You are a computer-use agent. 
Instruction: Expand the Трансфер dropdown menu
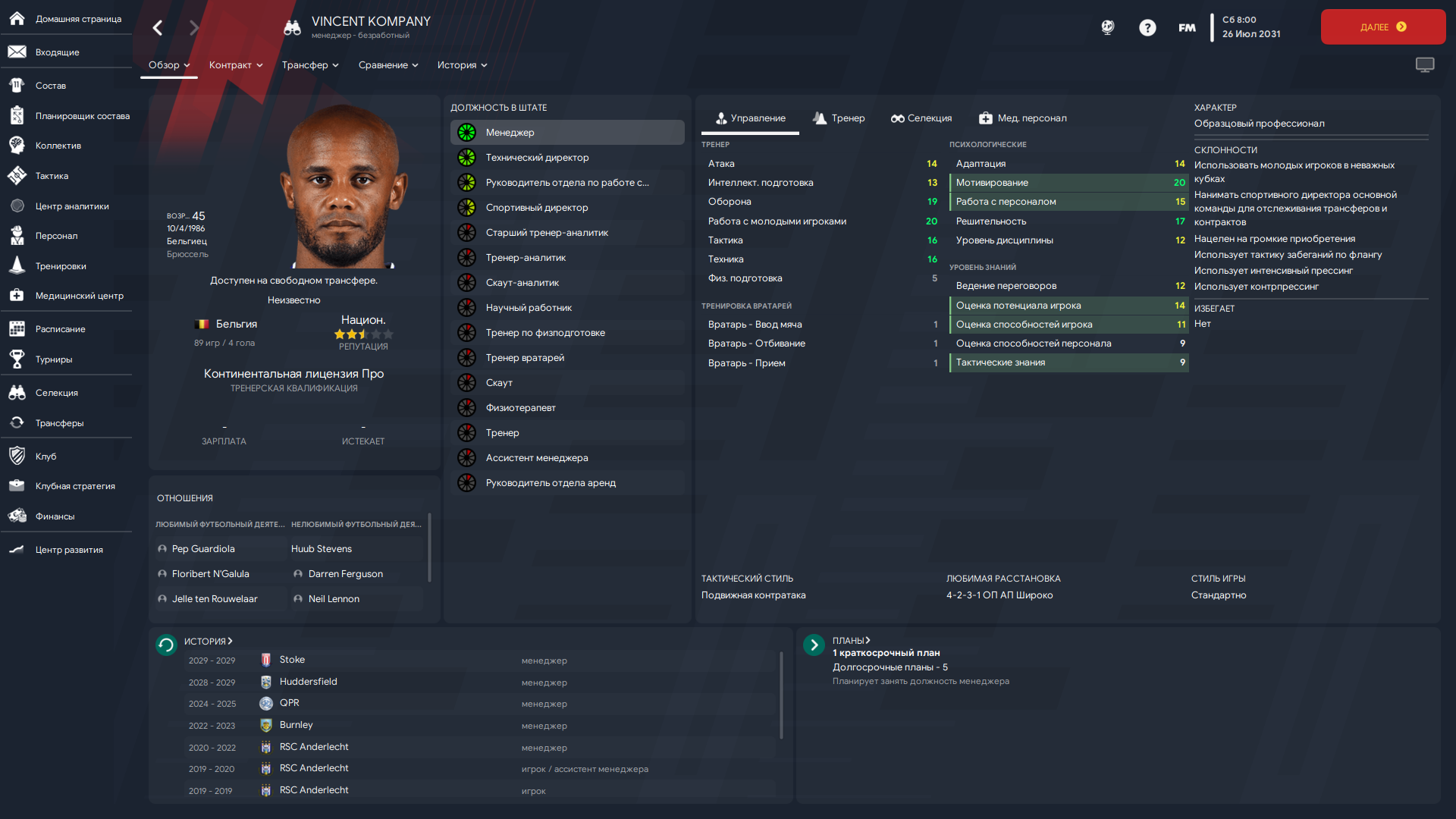(x=310, y=65)
